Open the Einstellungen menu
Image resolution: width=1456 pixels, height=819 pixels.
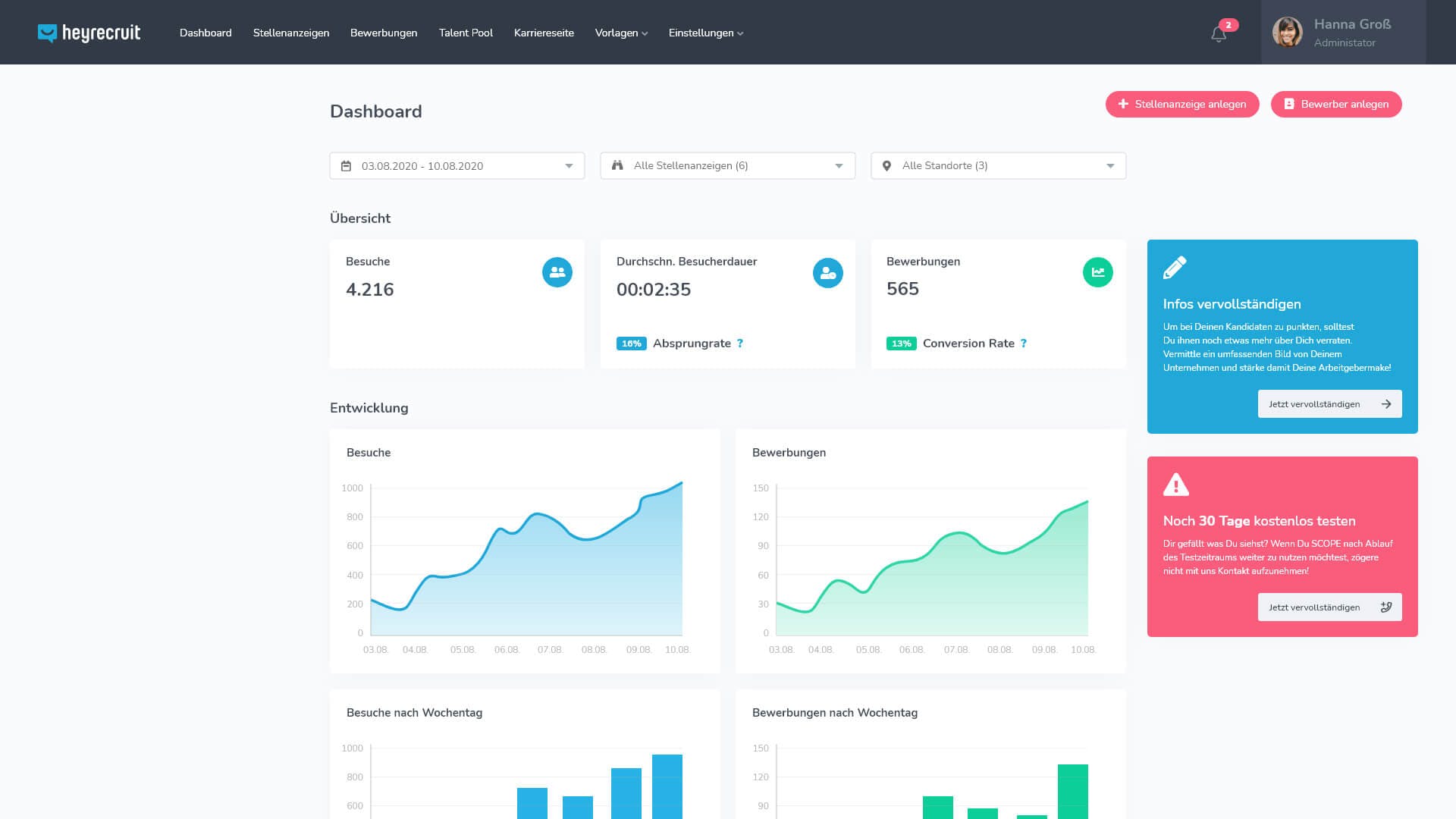tap(705, 33)
